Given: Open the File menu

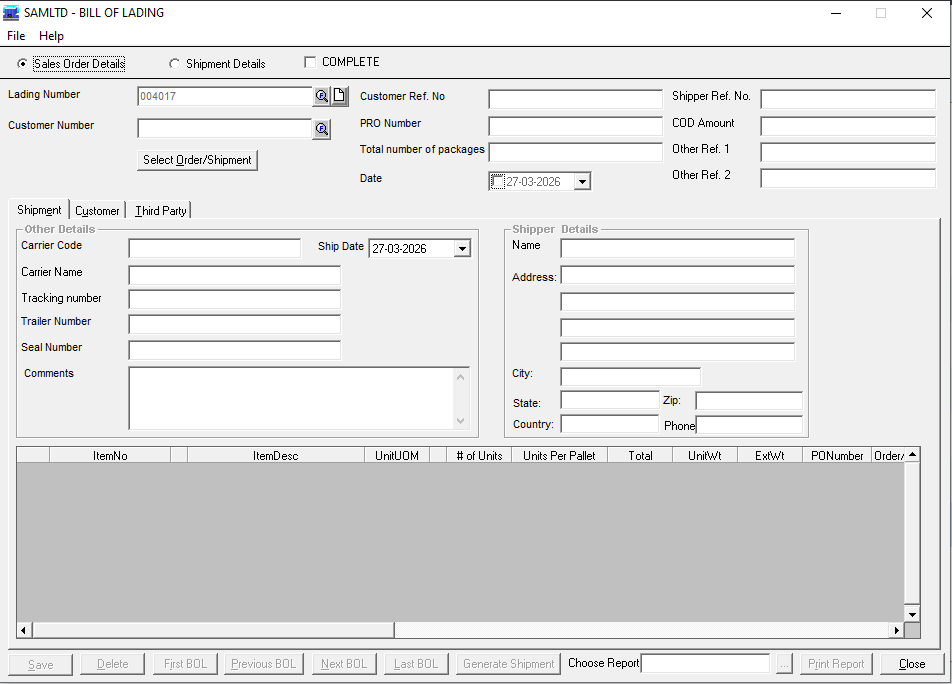Looking at the screenshot, I should click(16, 36).
